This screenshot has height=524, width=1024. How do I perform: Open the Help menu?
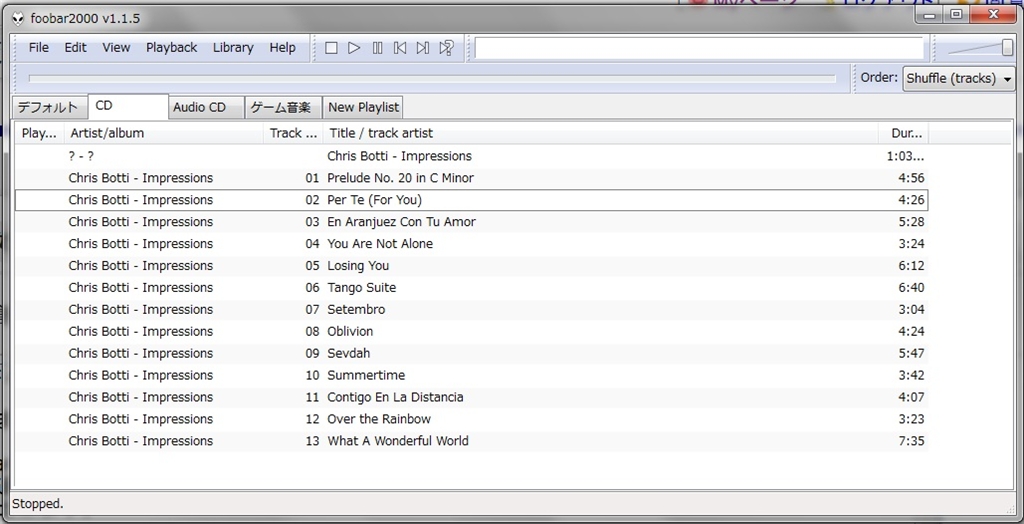point(282,48)
